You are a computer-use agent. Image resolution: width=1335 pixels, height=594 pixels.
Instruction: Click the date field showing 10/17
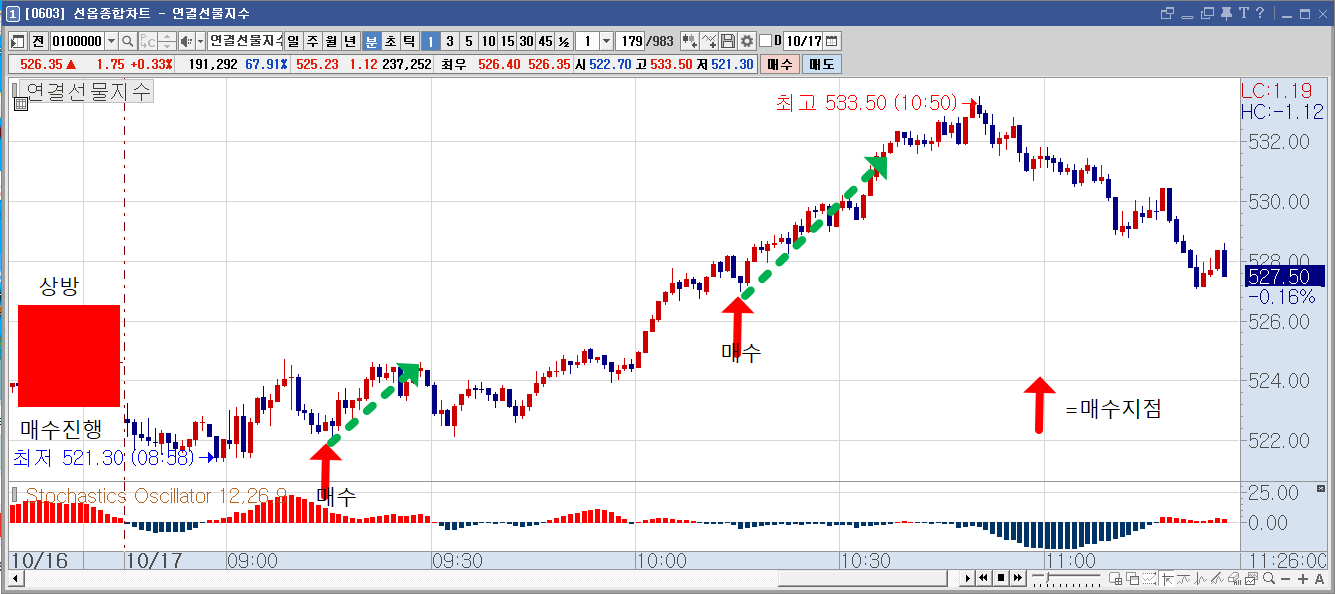[804, 41]
